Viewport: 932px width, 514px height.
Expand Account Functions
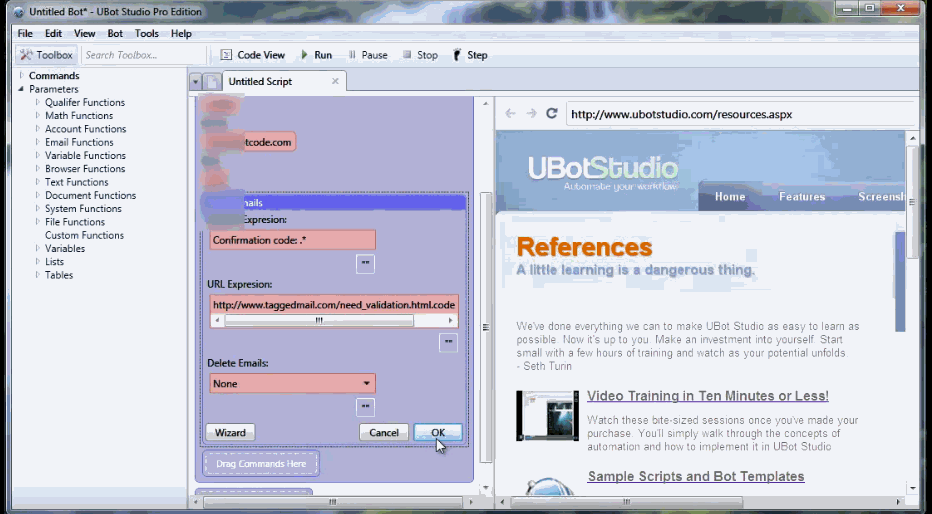pos(37,129)
